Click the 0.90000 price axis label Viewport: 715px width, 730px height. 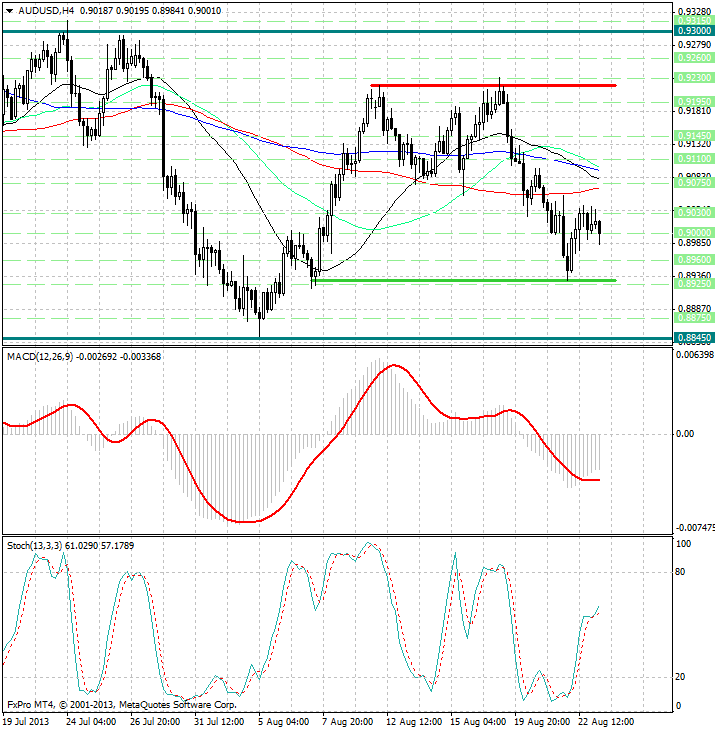tap(693, 231)
